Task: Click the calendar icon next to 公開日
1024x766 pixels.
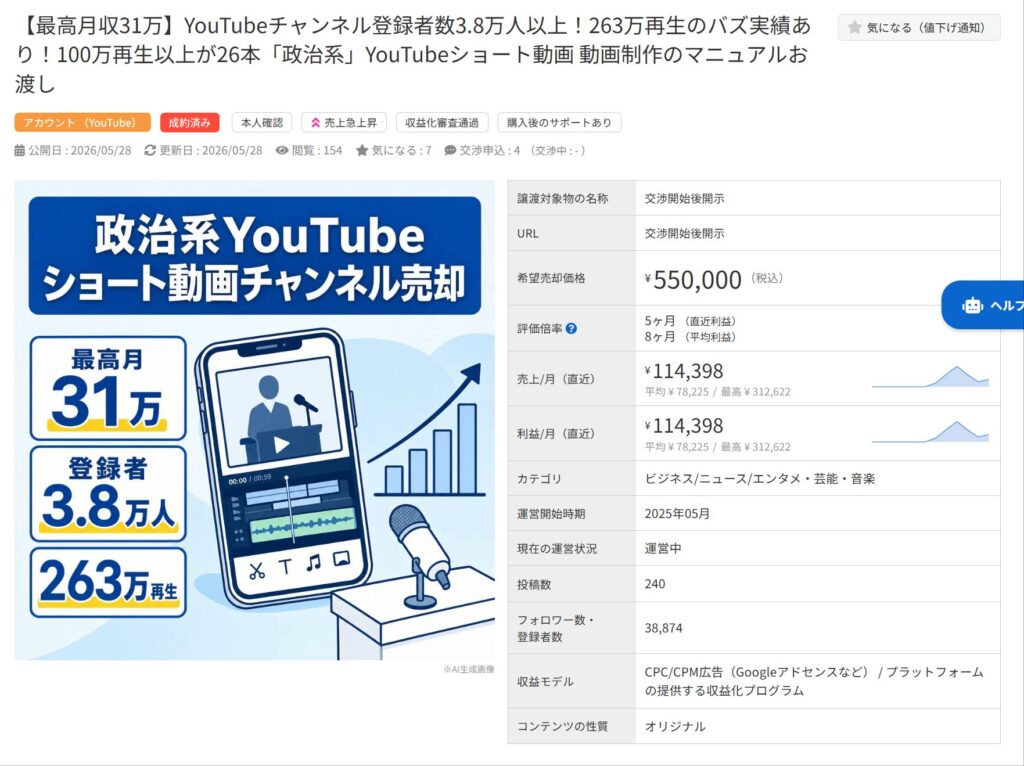Action: [x=20, y=150]
